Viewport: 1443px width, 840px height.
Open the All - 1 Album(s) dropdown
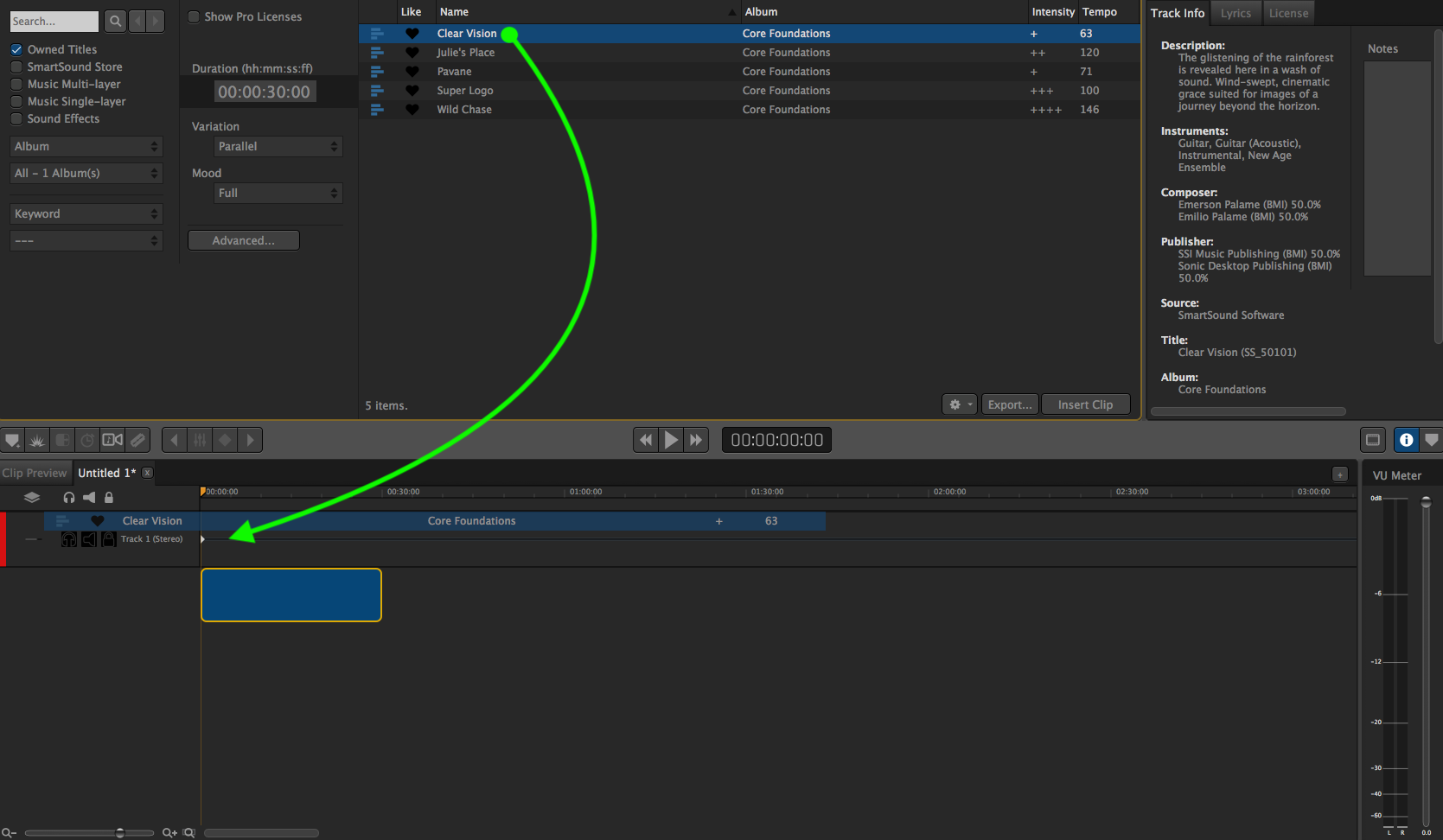[86, 173]
